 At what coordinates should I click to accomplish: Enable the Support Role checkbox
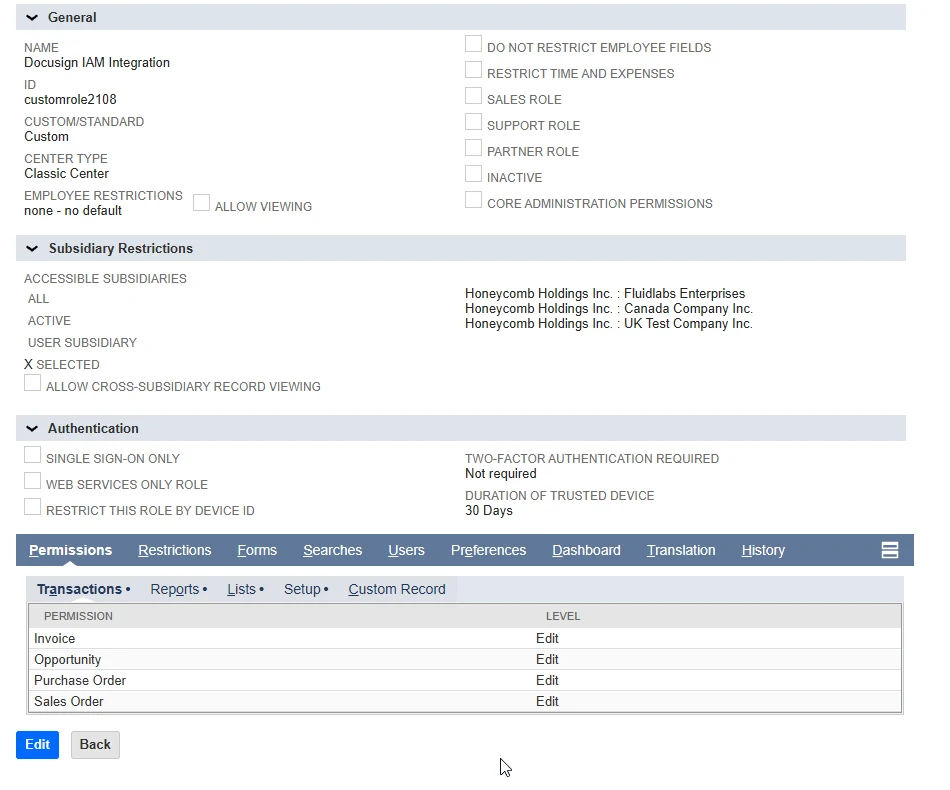[x=473, y=122]
